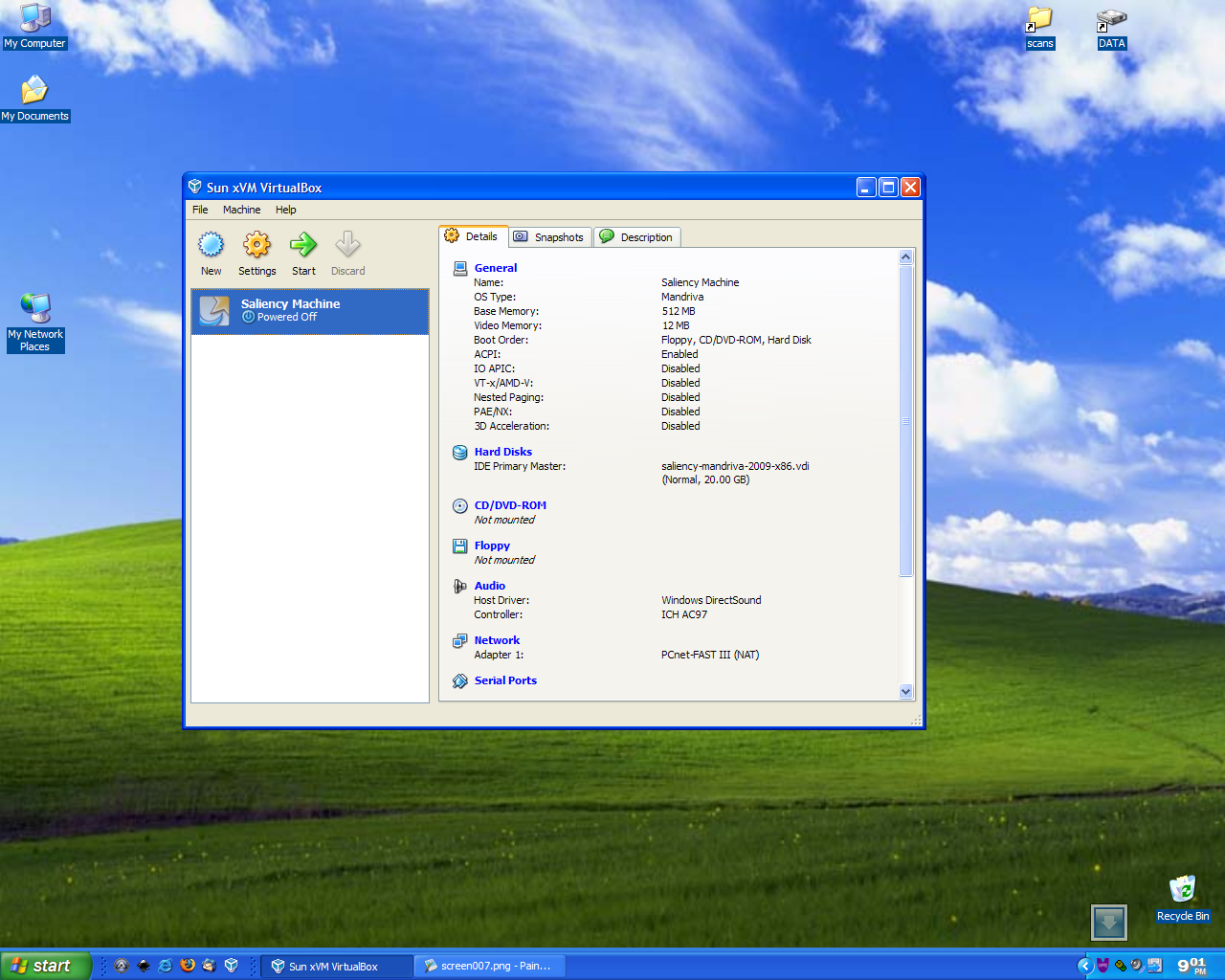
Task: Switch to the Details tab
Action: 473,236
